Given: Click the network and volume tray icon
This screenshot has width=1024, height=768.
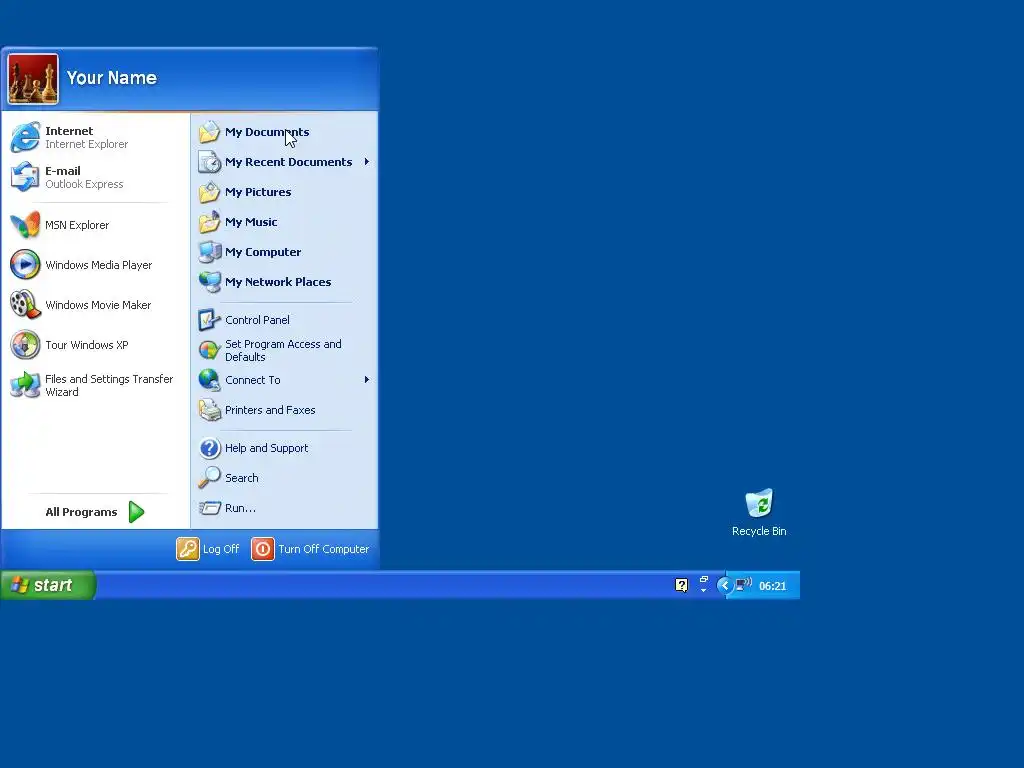Looking at the screenshot, I should pyautogui.click(x=744, y=584).
